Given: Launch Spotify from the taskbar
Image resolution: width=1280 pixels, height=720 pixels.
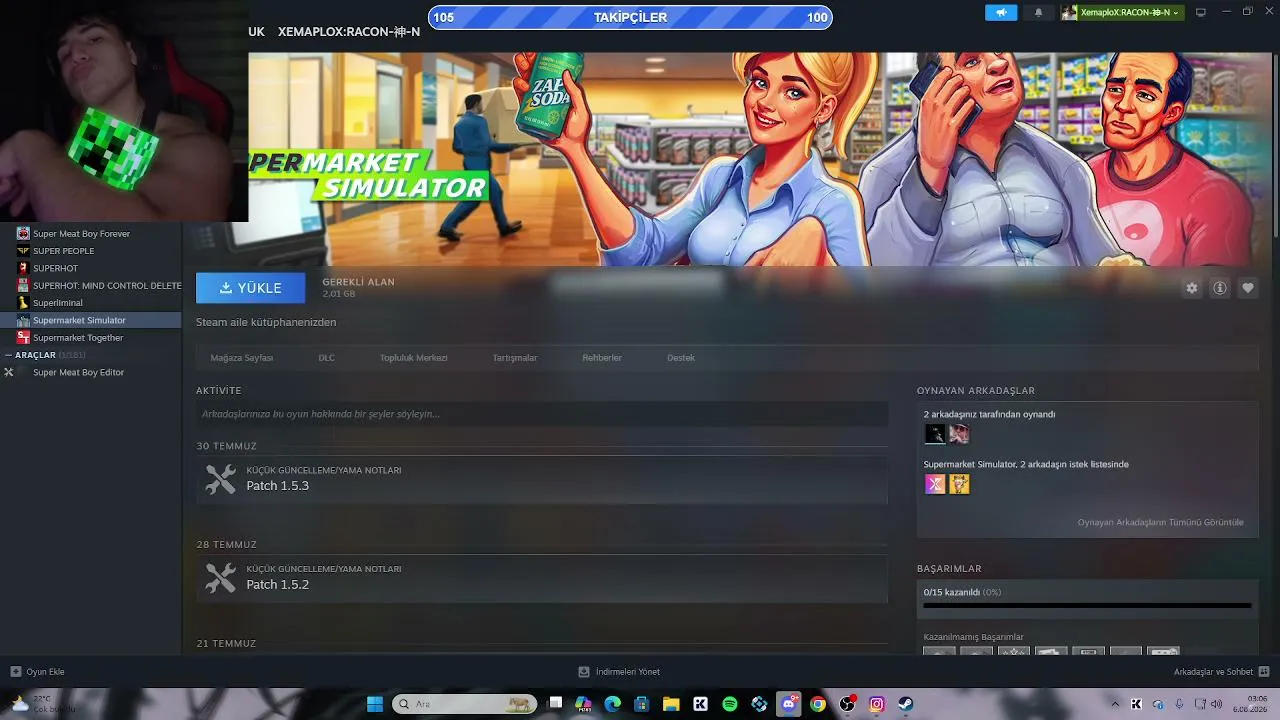Looking at the screenshot, I should click(730, 704).
